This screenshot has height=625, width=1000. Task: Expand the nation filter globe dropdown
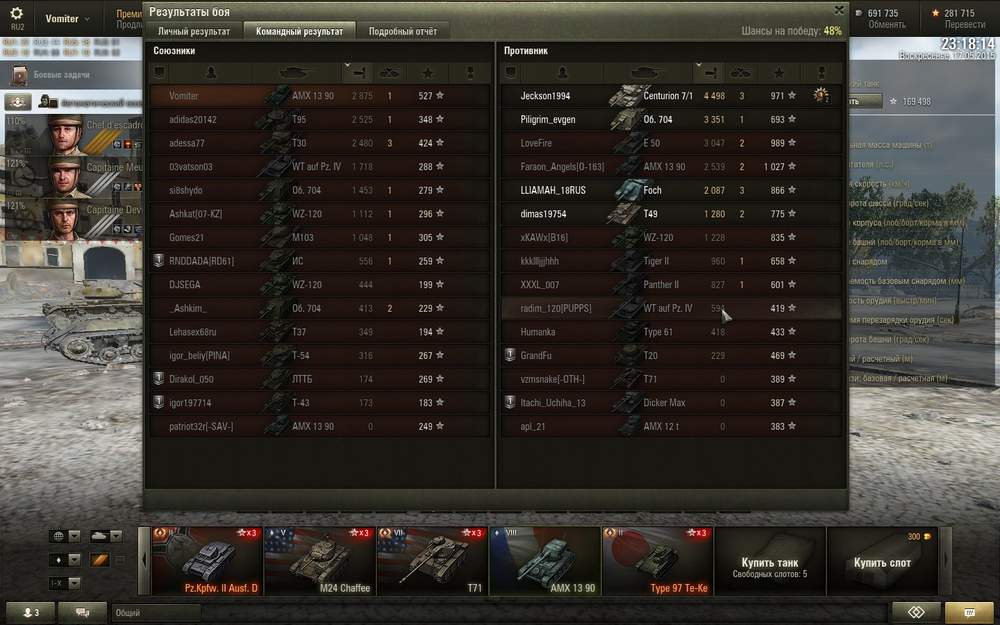tap(64, 536)
